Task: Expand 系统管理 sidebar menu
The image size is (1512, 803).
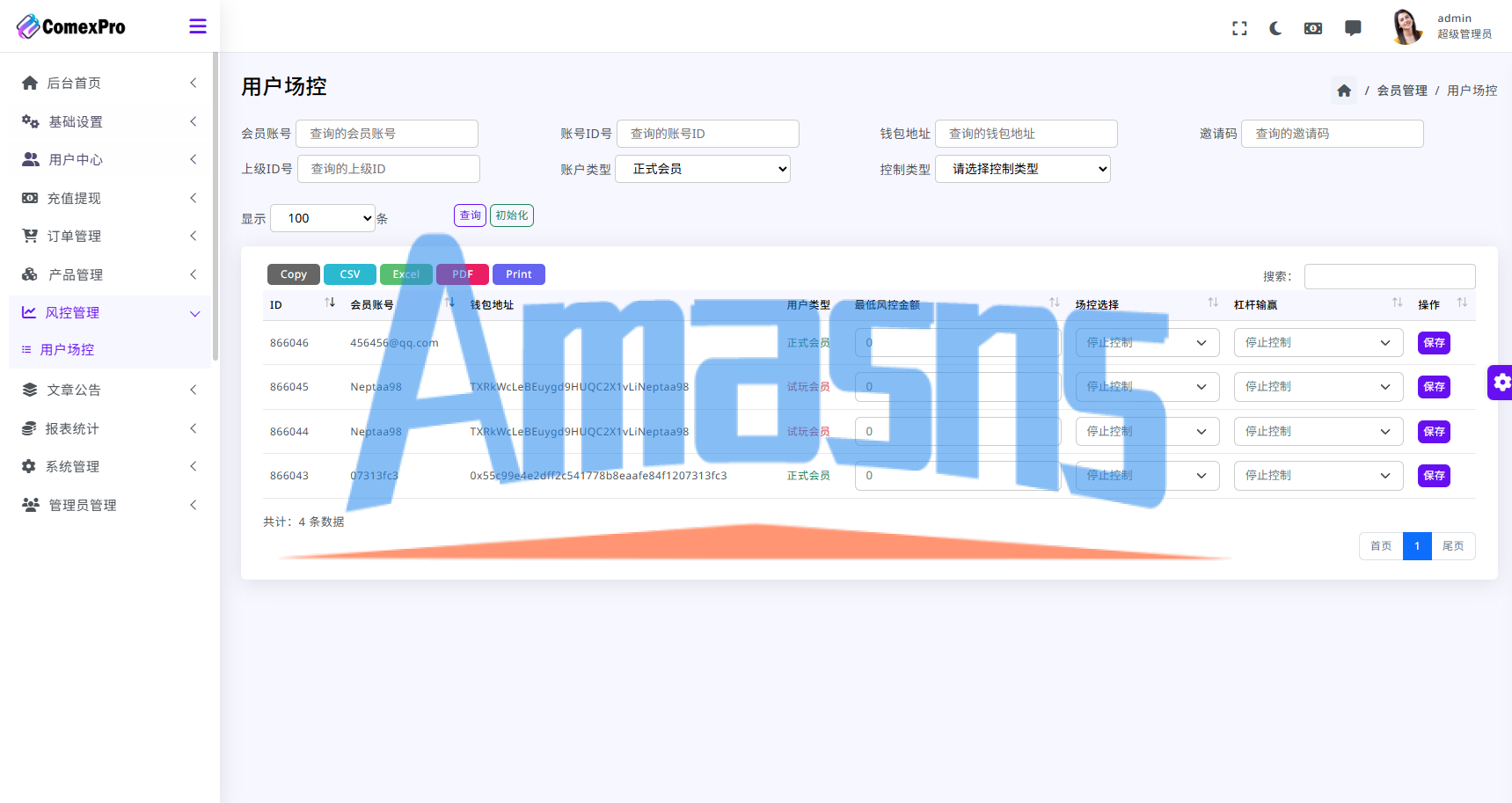Action: point(108,466)
